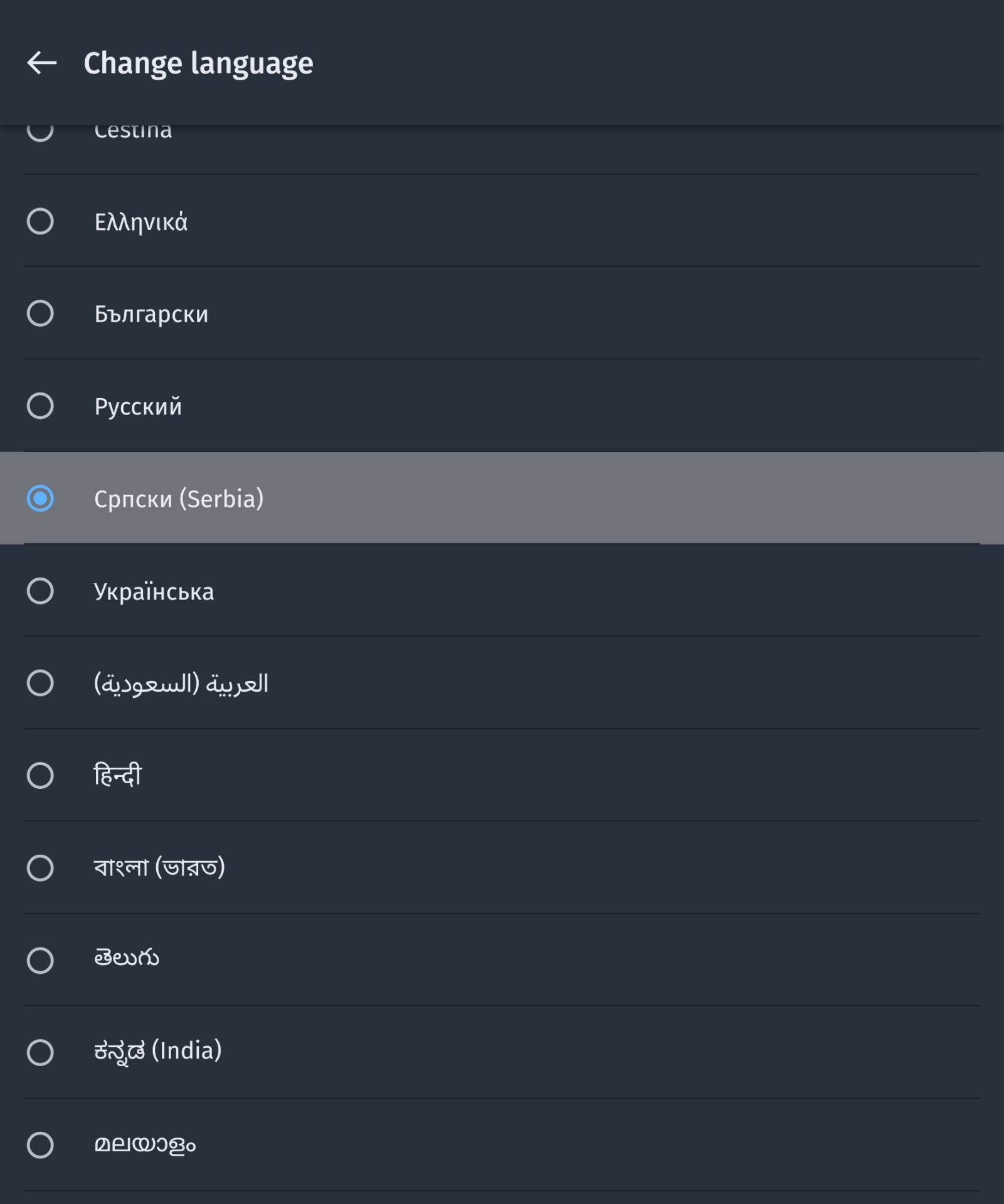Click the Change language title
The width and height of the screenshot is (1004, 1204).
[198, 63]
